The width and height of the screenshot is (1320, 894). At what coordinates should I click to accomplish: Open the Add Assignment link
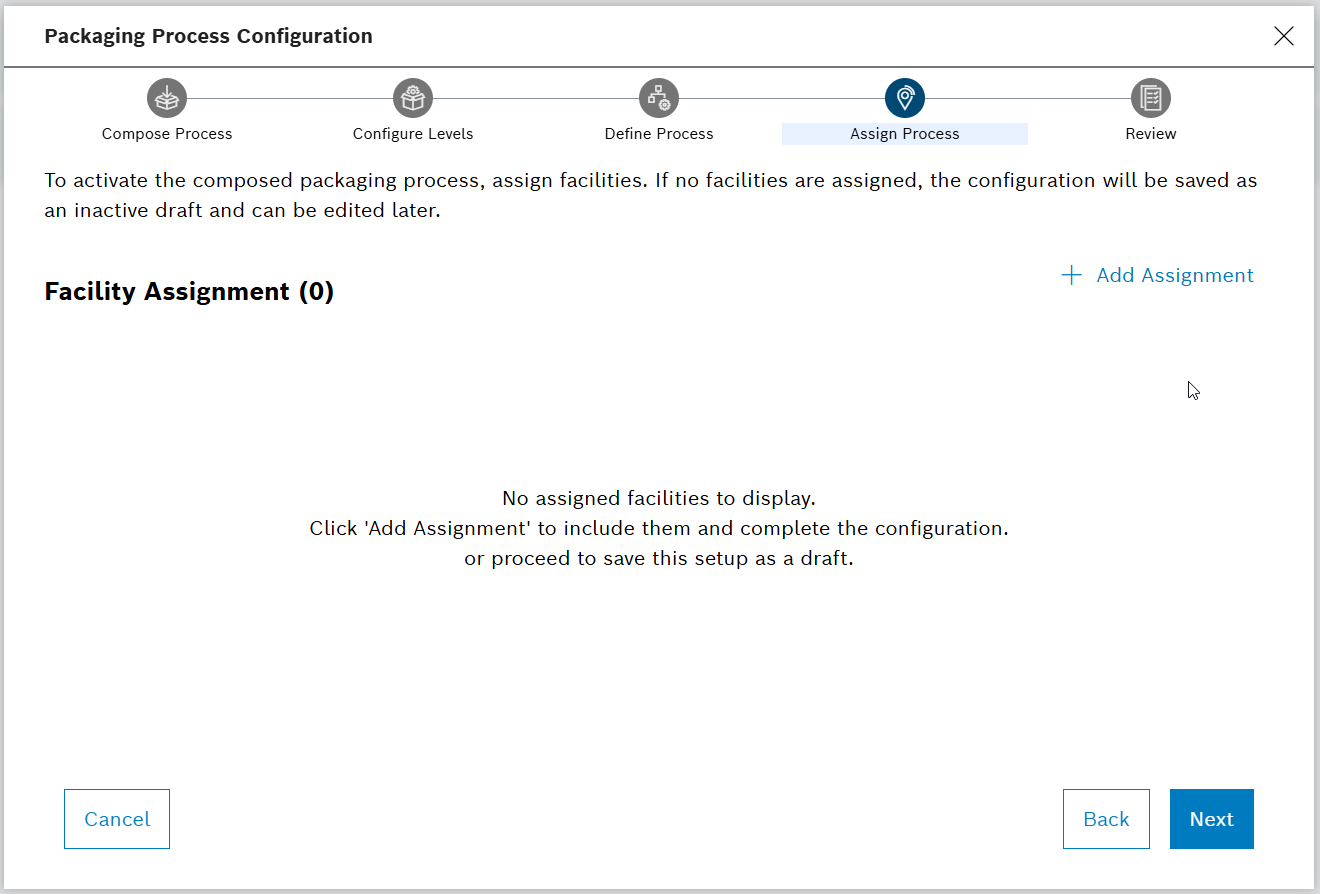coord(1174,275)
